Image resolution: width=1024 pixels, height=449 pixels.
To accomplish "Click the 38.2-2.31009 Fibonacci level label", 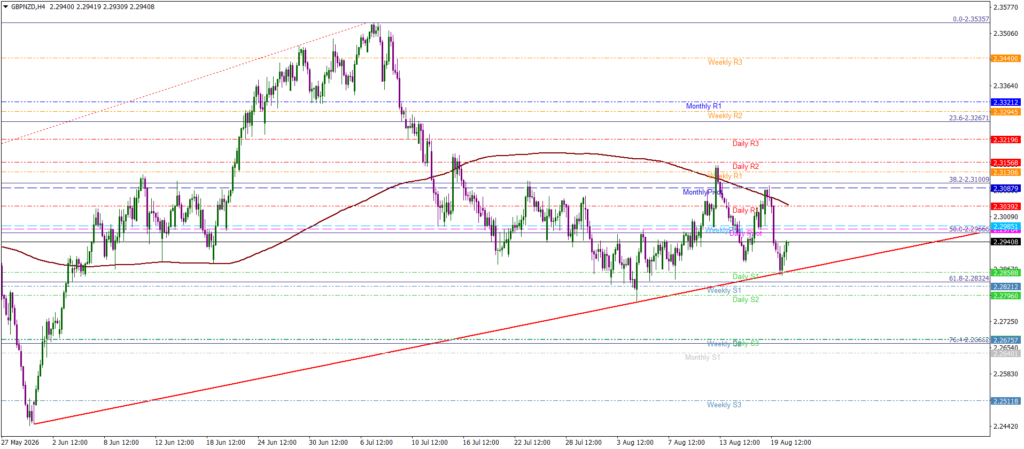I will [970, 179].
